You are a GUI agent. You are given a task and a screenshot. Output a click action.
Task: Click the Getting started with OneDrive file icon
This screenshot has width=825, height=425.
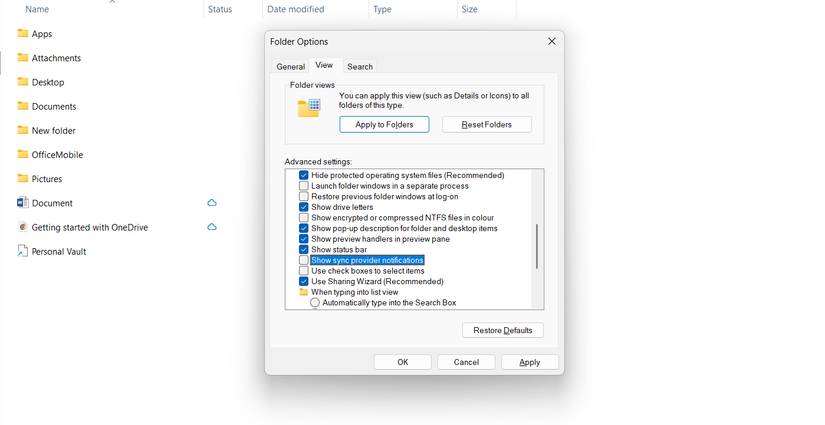point(23,227)
